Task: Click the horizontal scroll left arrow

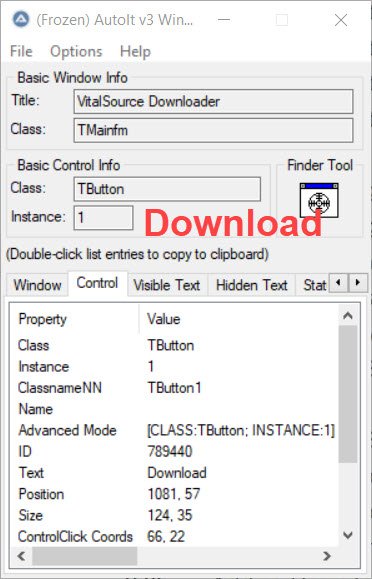Action: [x=21, y=556]
